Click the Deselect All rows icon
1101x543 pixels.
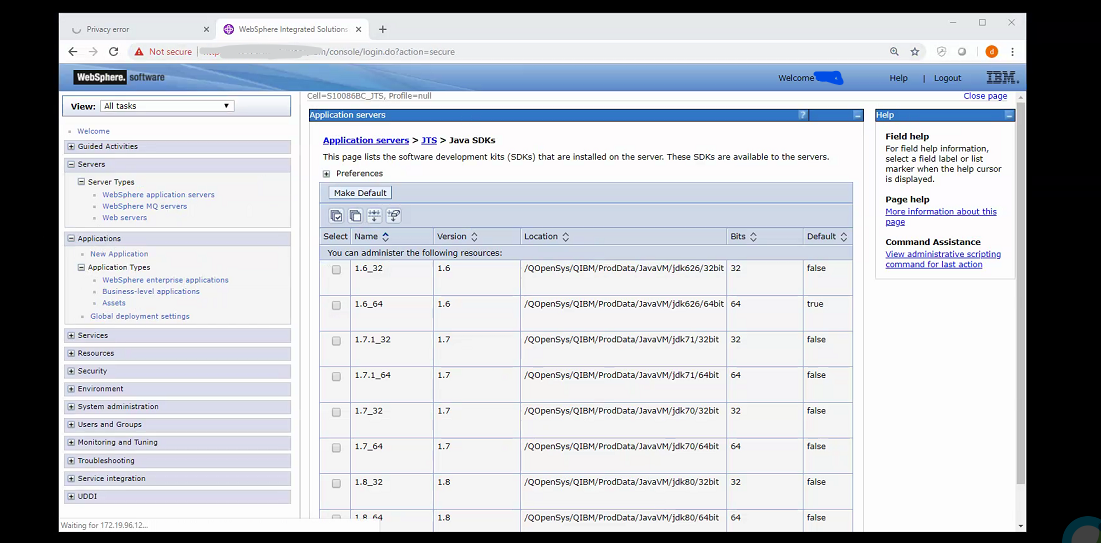(x=355, y=216)
